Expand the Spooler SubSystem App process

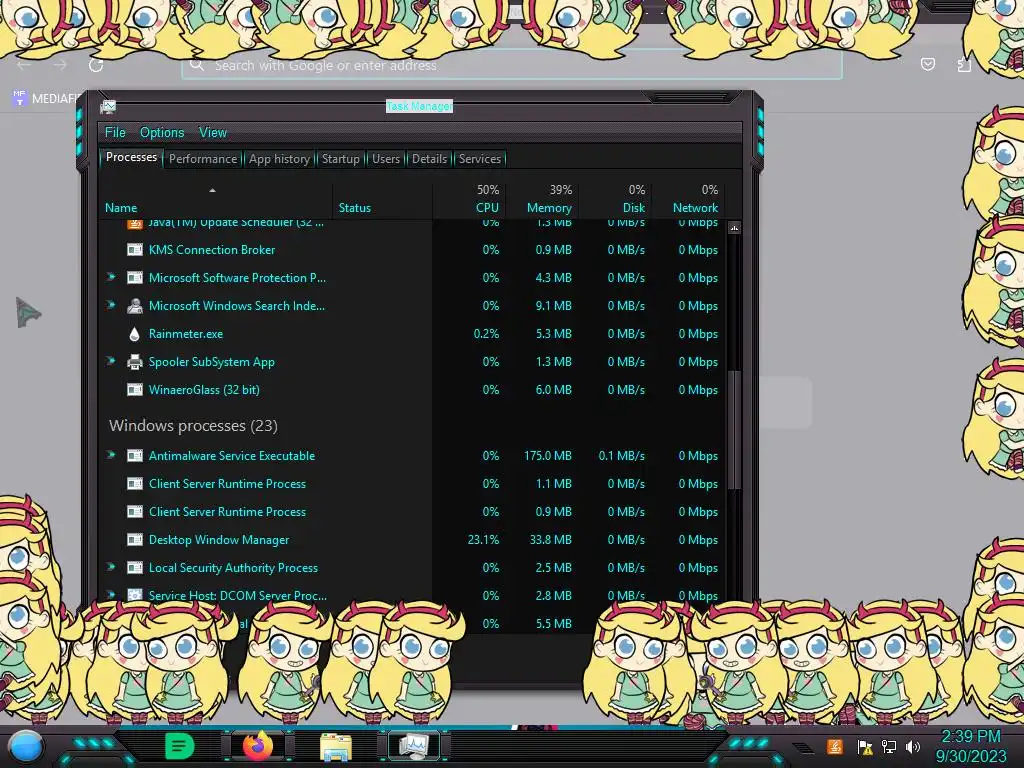click(111, 361)
